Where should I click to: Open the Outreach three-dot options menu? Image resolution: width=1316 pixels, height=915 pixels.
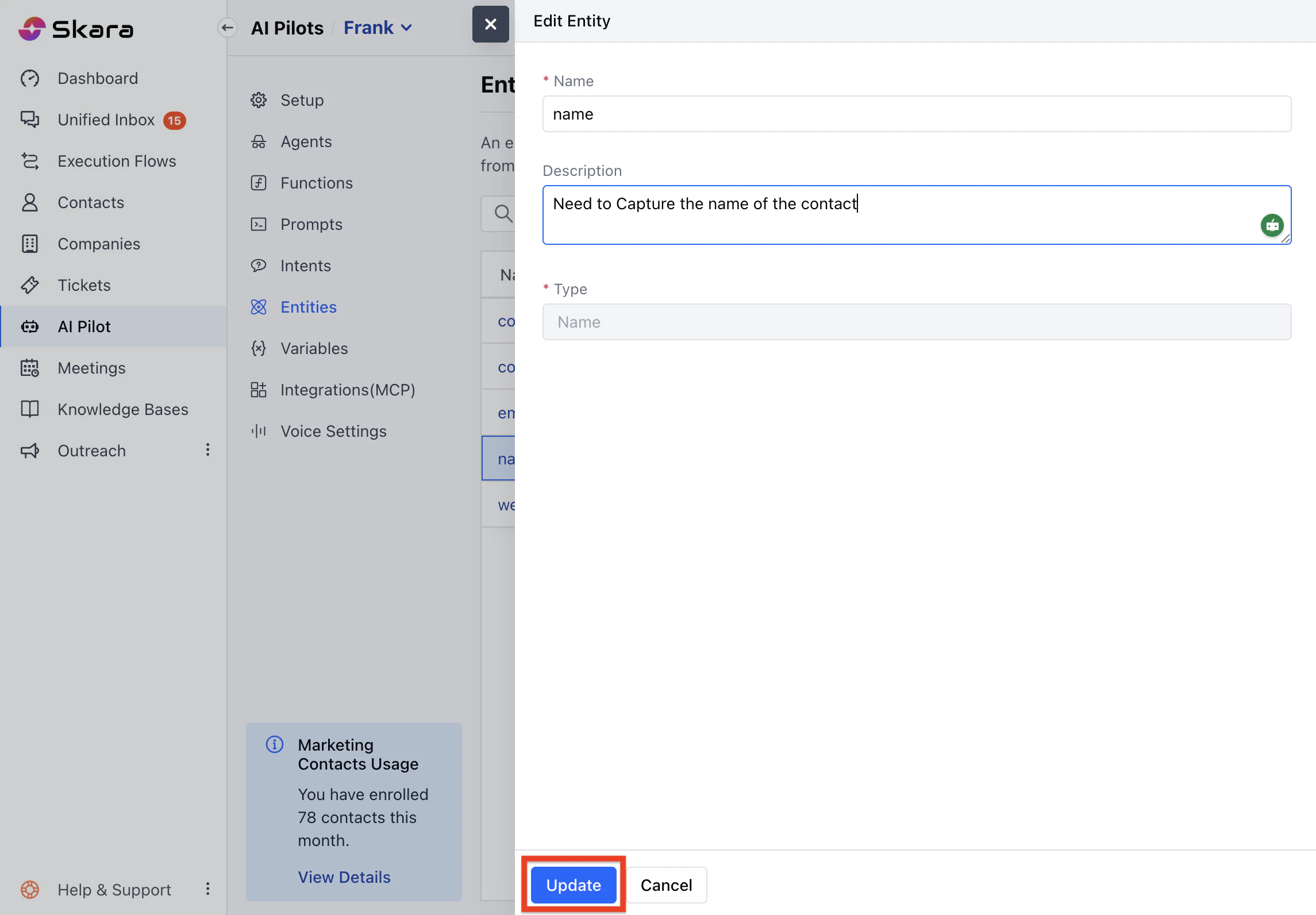(x=208, y=450)
